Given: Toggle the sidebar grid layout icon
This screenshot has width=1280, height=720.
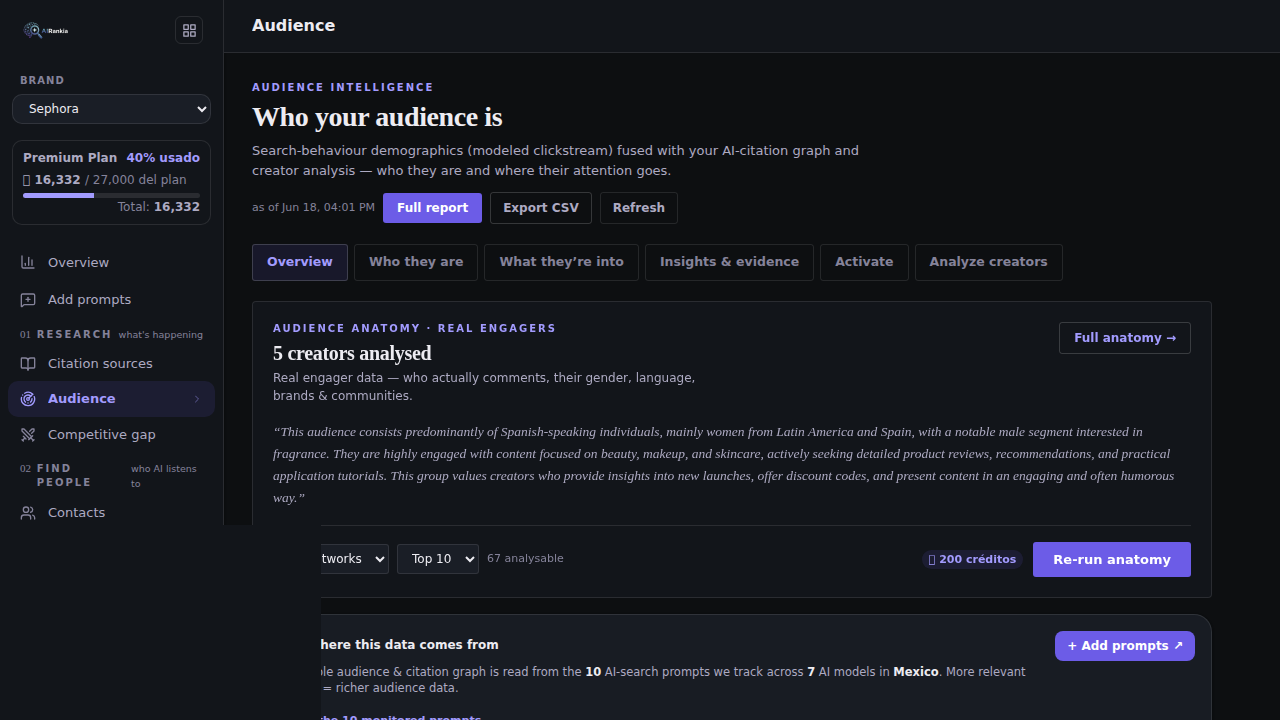Looking at the screenshot, I should (x=189, y=30).
